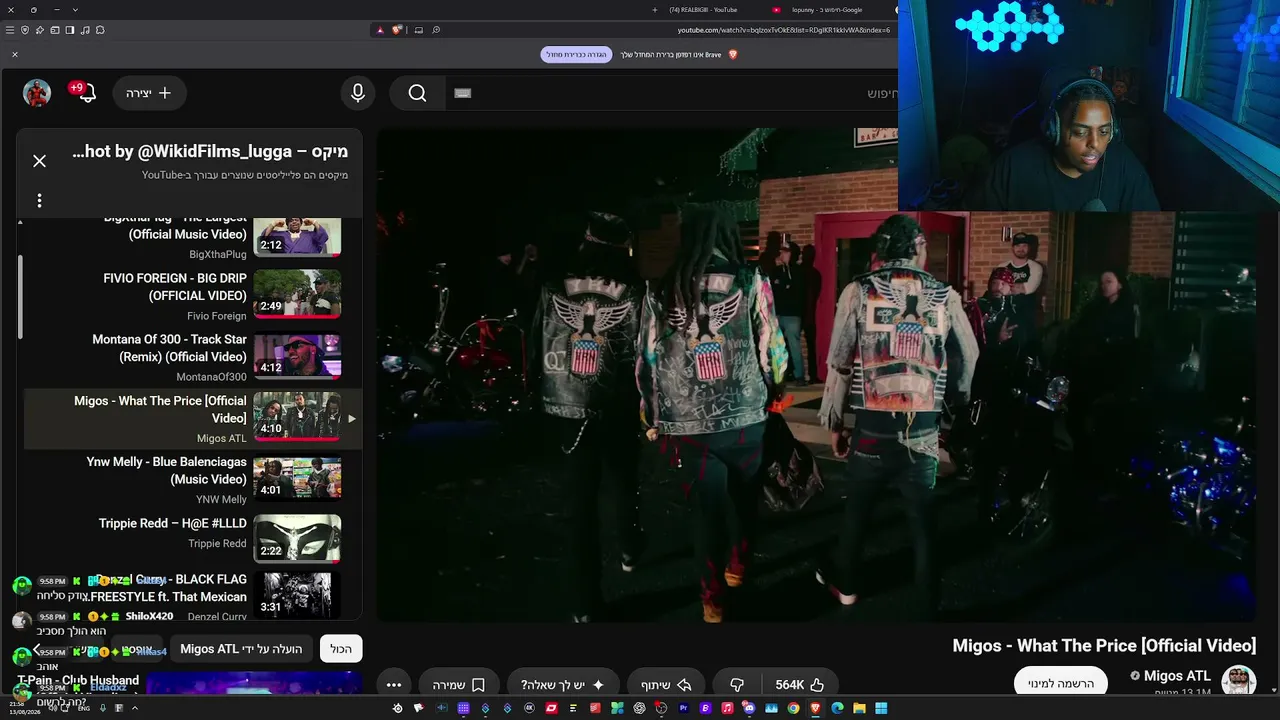Screen dimensions: 1280x720
Task: Open the music note playlist toolbar icon
Action: click(84, 30)
